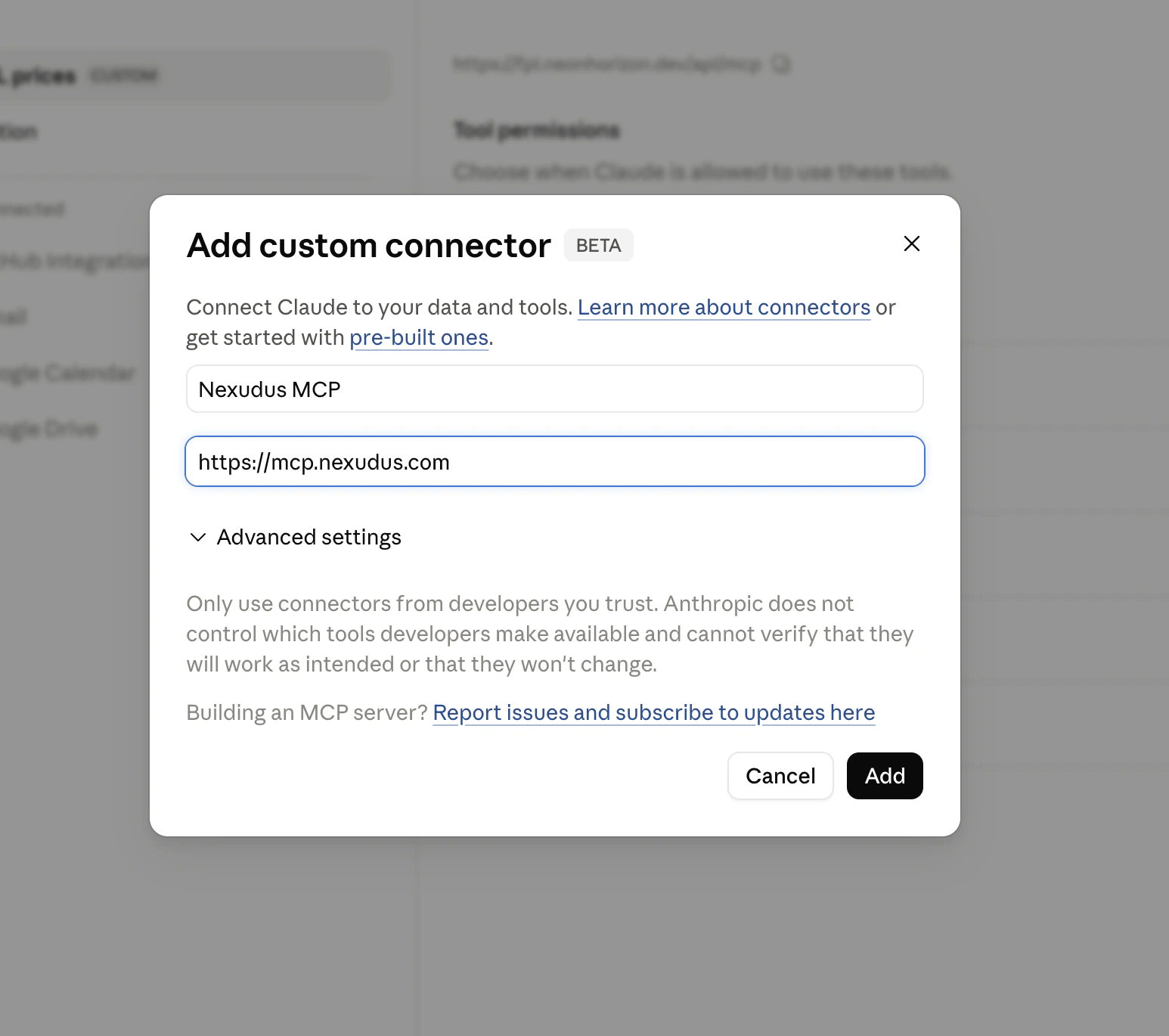
Task: Expand the Advanced settings section
Action: click(295, 537)
